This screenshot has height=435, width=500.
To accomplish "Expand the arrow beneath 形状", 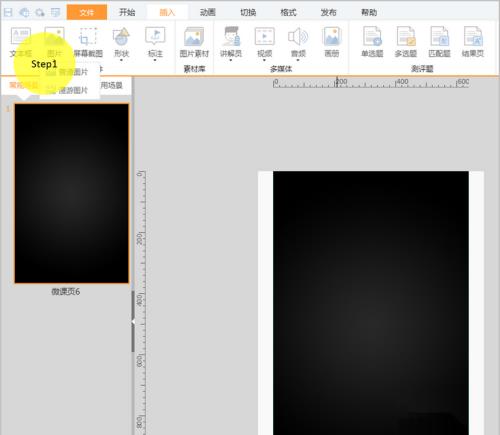I will (x=121, y=60).
